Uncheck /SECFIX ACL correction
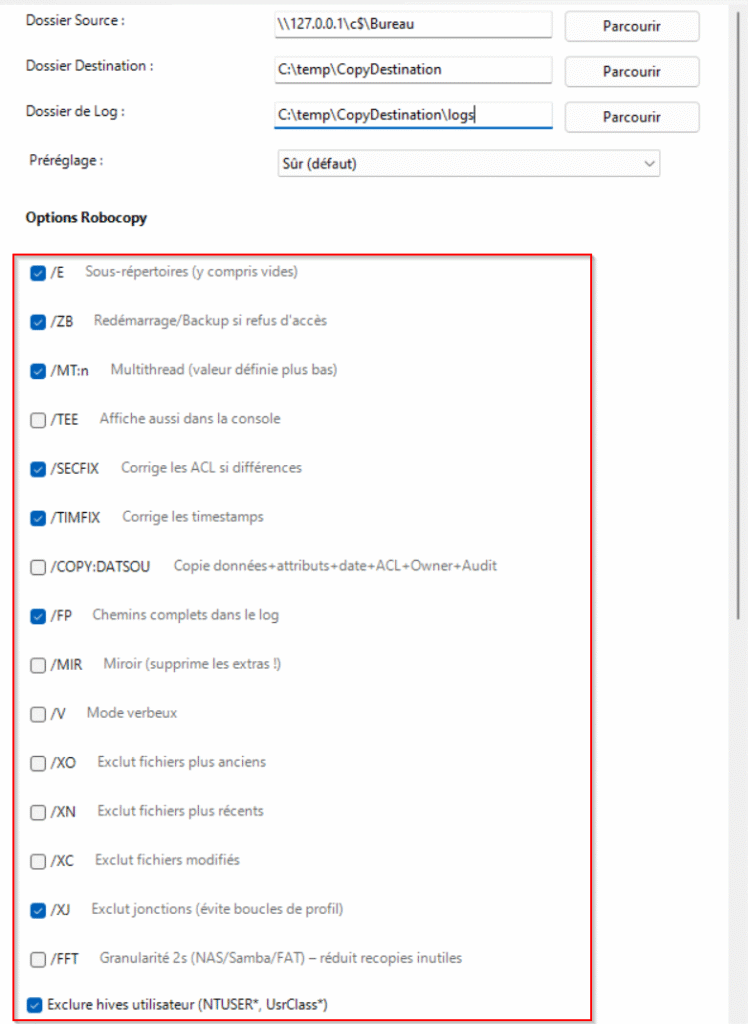This screenshot has width=748, height=1024. [x=38, y=469]
